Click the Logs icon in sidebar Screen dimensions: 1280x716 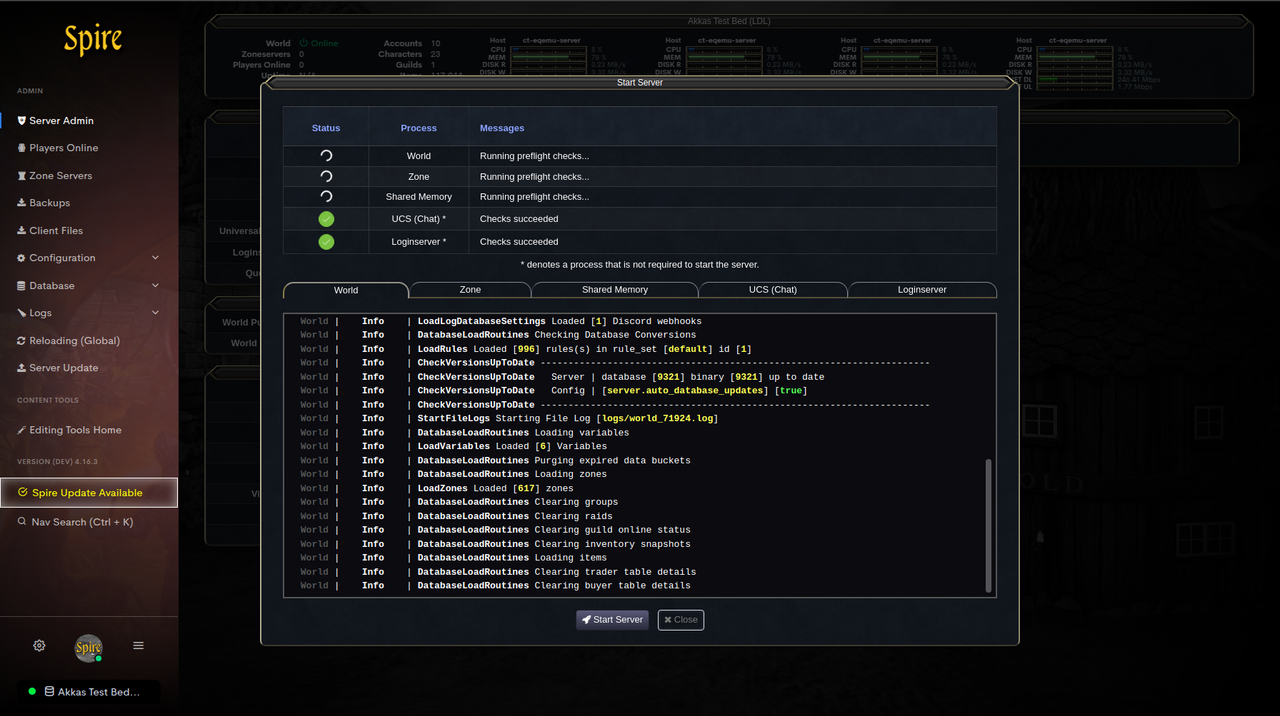coord(21,313)
